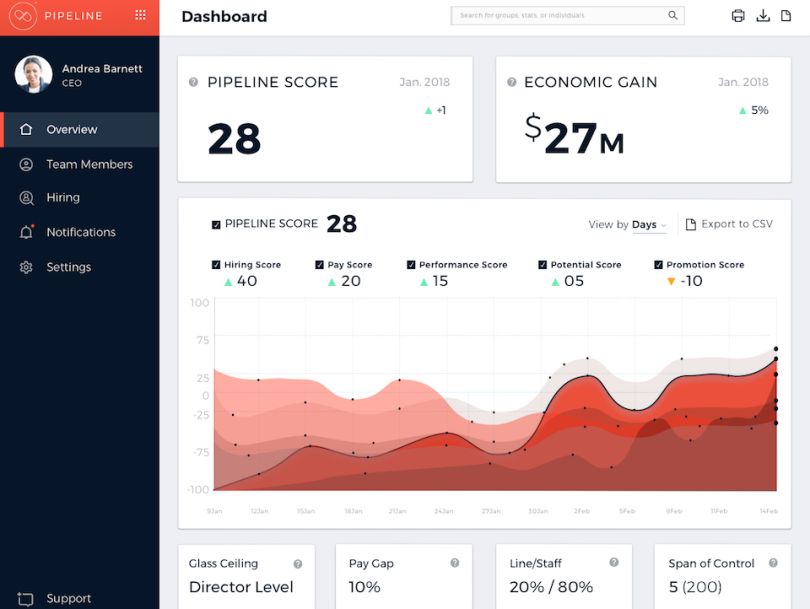Click Export to CSV
This screenshot has width=810, height=609.
click(x=729, y=224)
